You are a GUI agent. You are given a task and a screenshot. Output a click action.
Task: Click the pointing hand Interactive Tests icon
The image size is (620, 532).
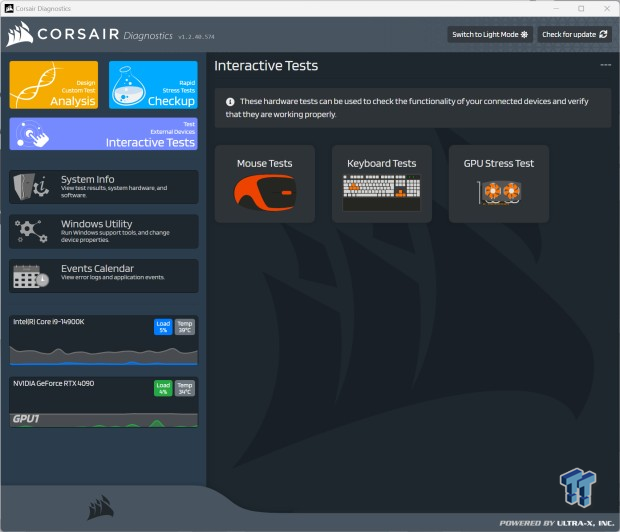(x=33, y=134)
